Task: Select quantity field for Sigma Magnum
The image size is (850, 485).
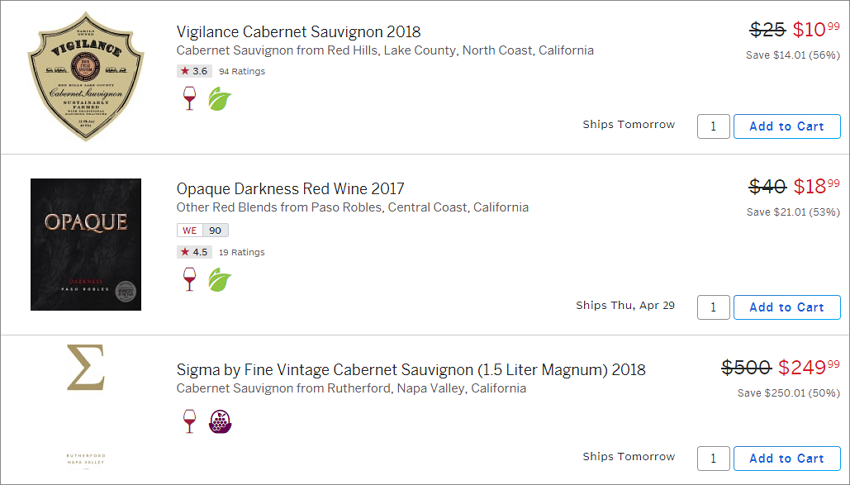Action: [713, 458]
